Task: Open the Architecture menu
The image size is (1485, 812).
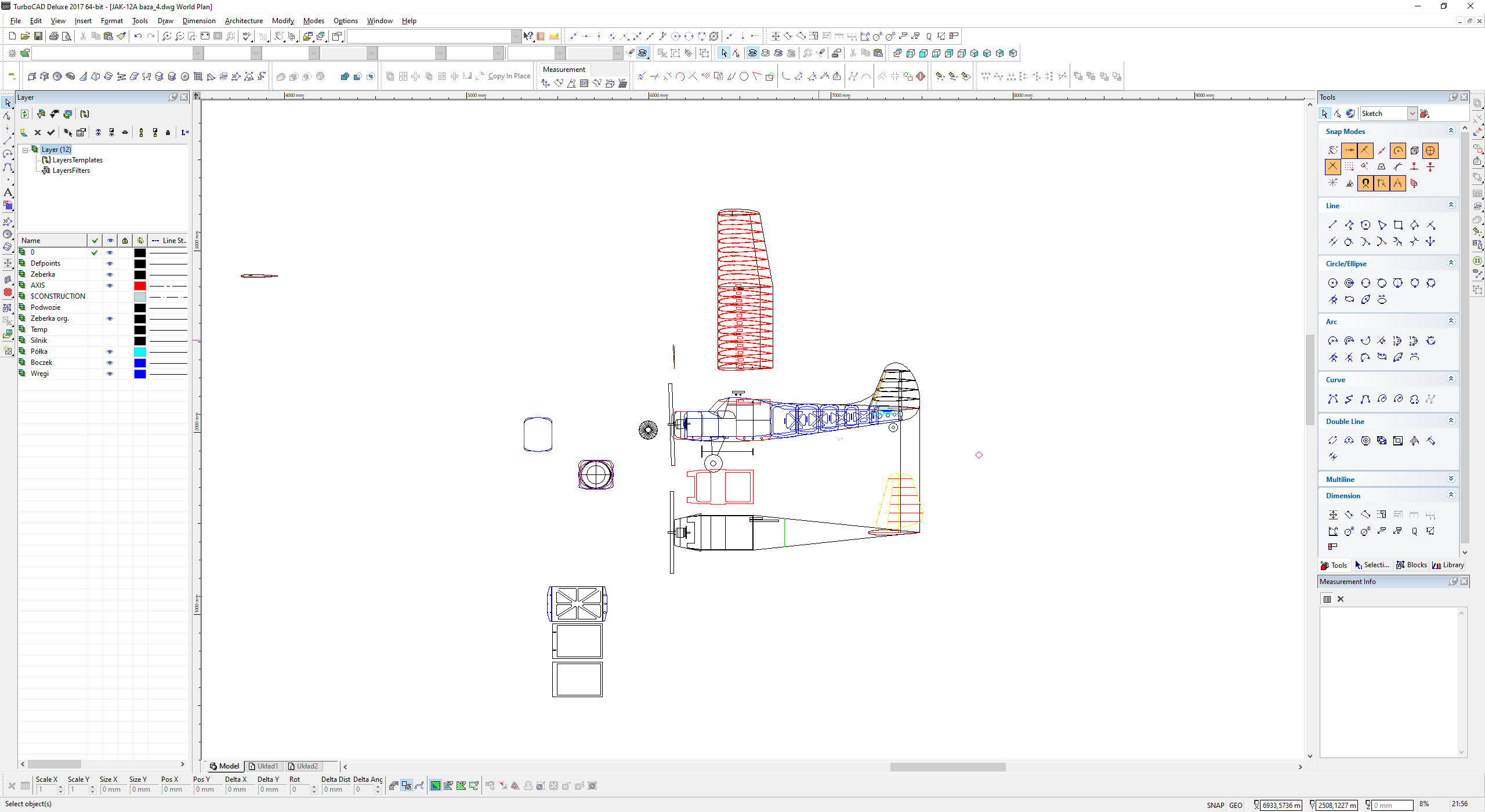Action: click(244, 21)
